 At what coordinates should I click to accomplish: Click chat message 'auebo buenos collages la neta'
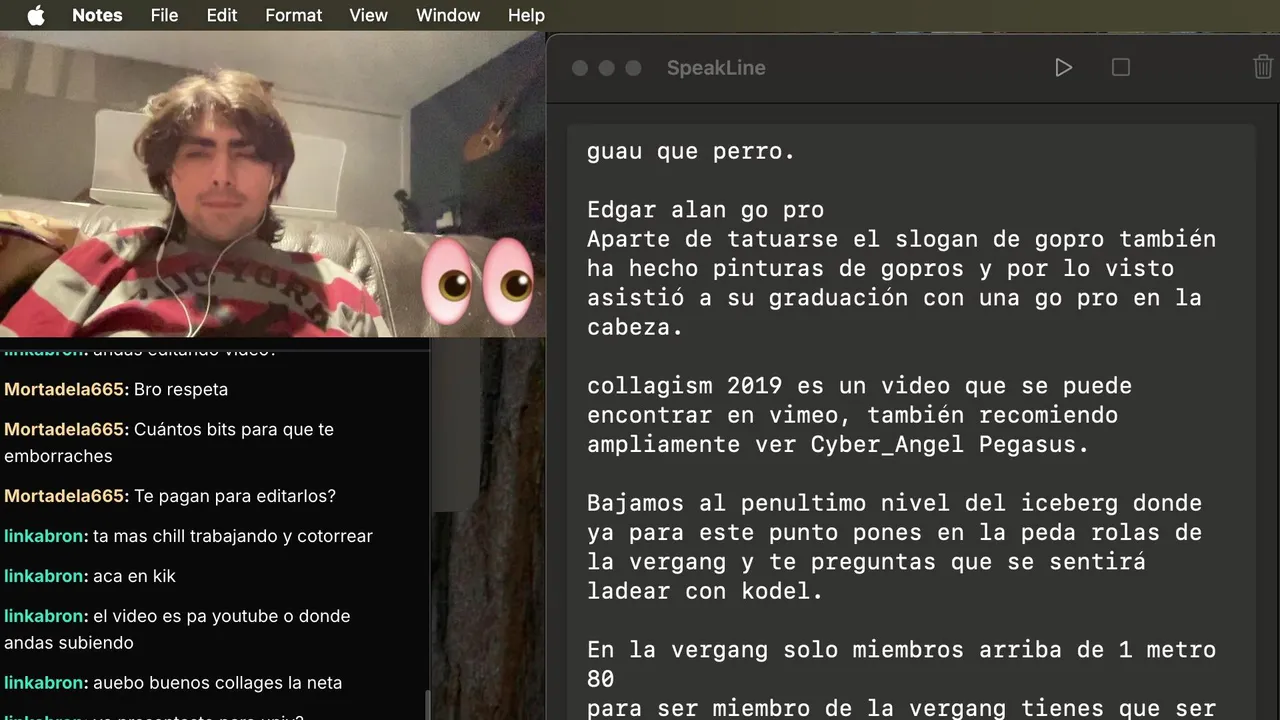tap(217, 683)
